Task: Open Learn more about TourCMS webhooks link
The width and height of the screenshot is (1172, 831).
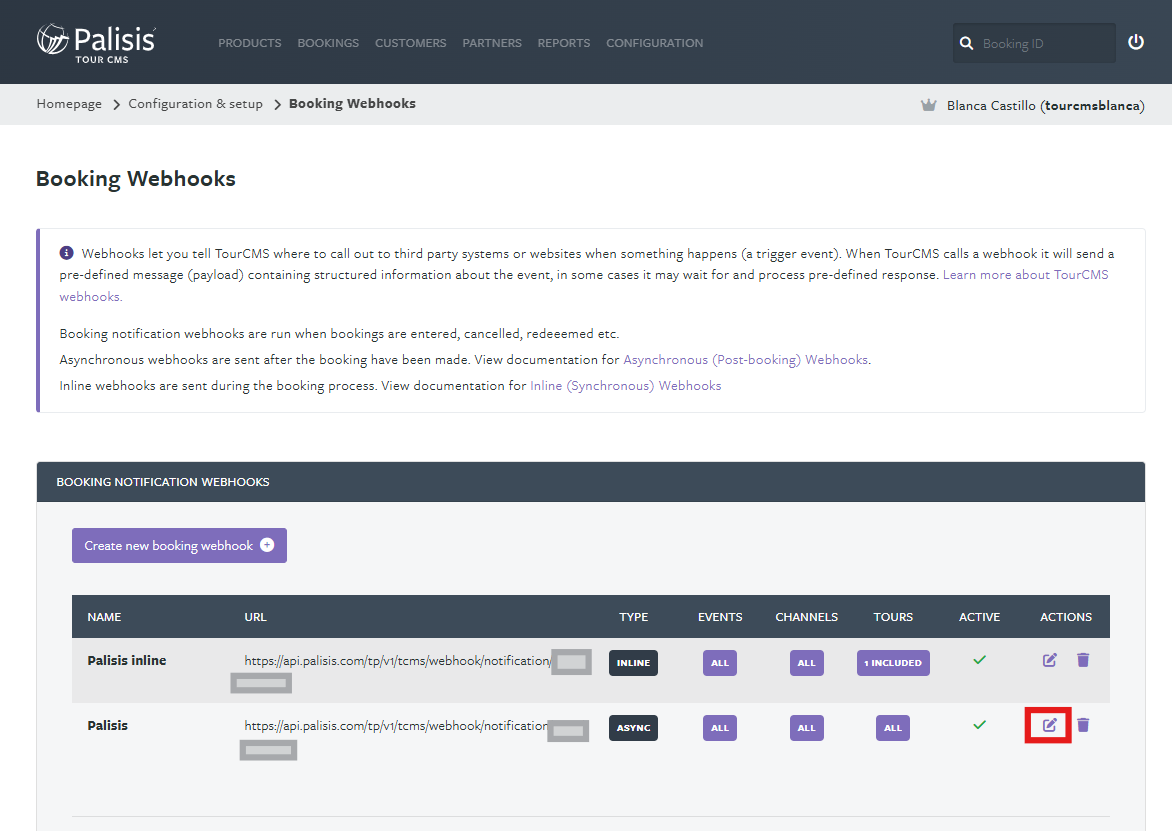Action: click(1026, 275)
